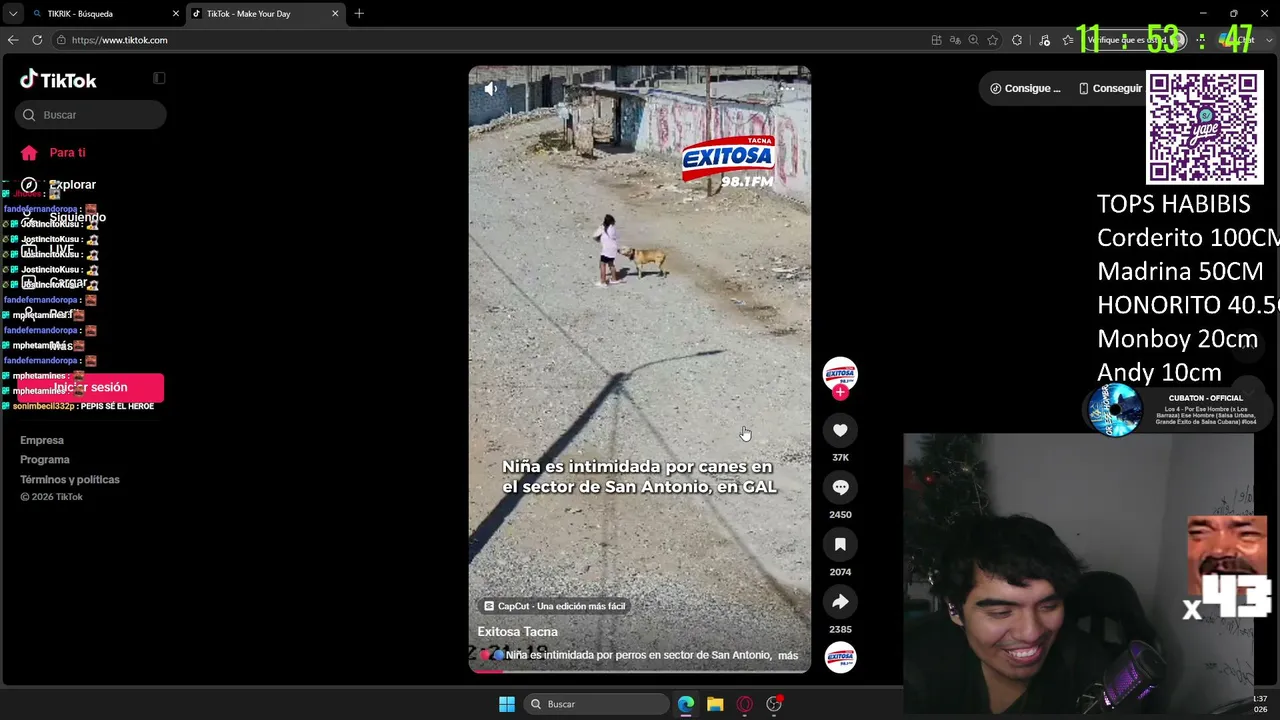Open Opera browser from the taskbar
Image resolution: width=1280 pixels, height=720 pixels.
click(744, 704)
